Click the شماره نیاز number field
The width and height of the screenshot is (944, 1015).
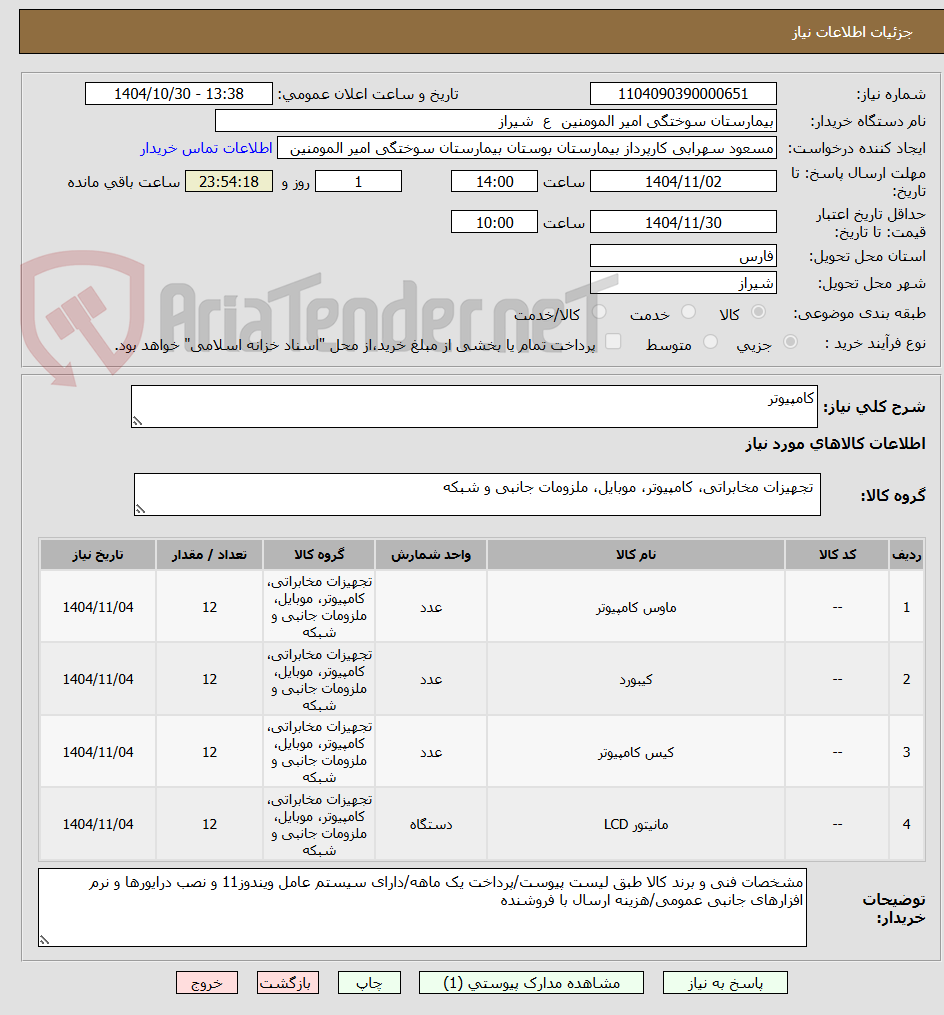pyautogui.click(x=683, y=94)
